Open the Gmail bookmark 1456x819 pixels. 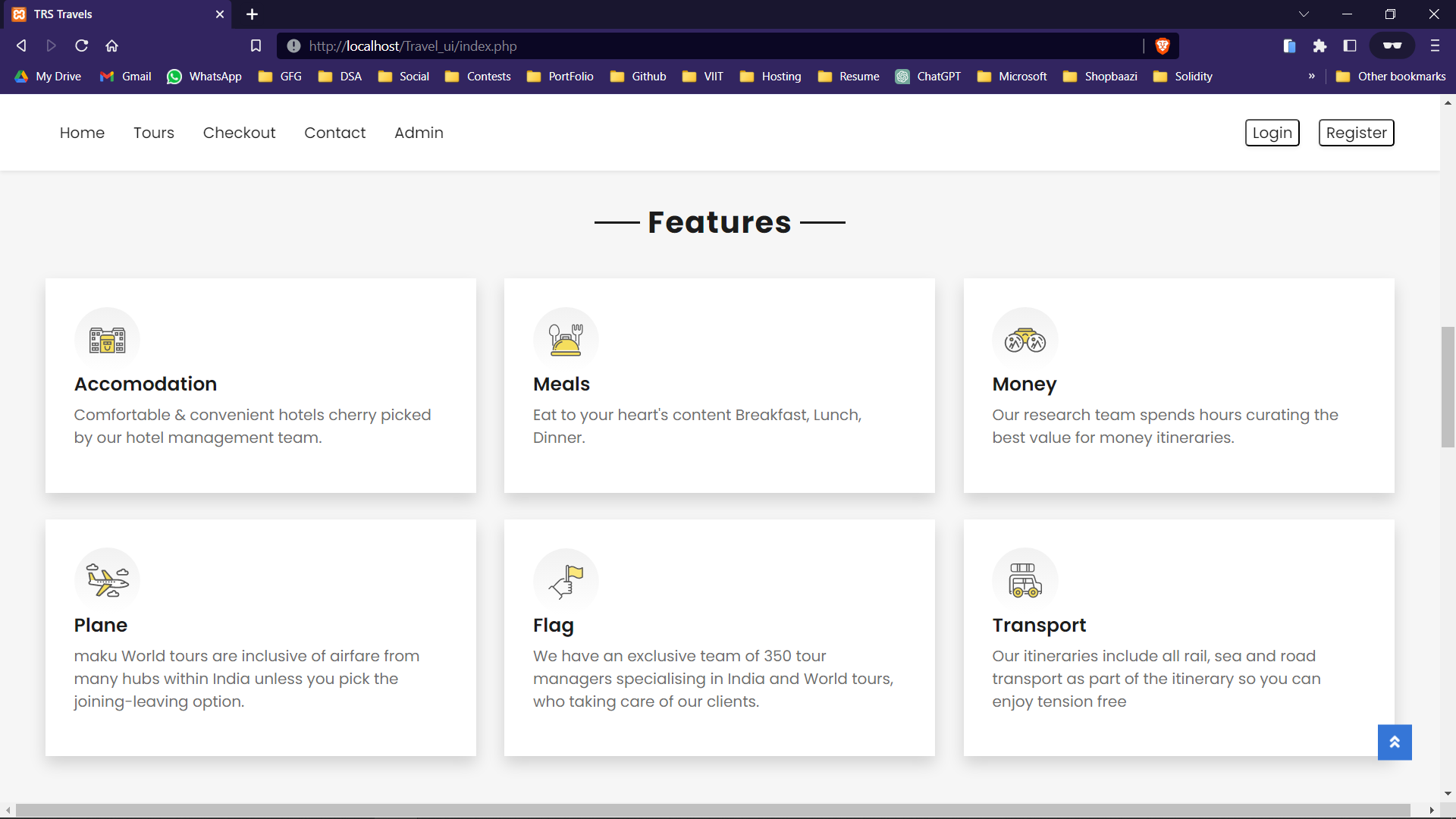coord(125,76)
